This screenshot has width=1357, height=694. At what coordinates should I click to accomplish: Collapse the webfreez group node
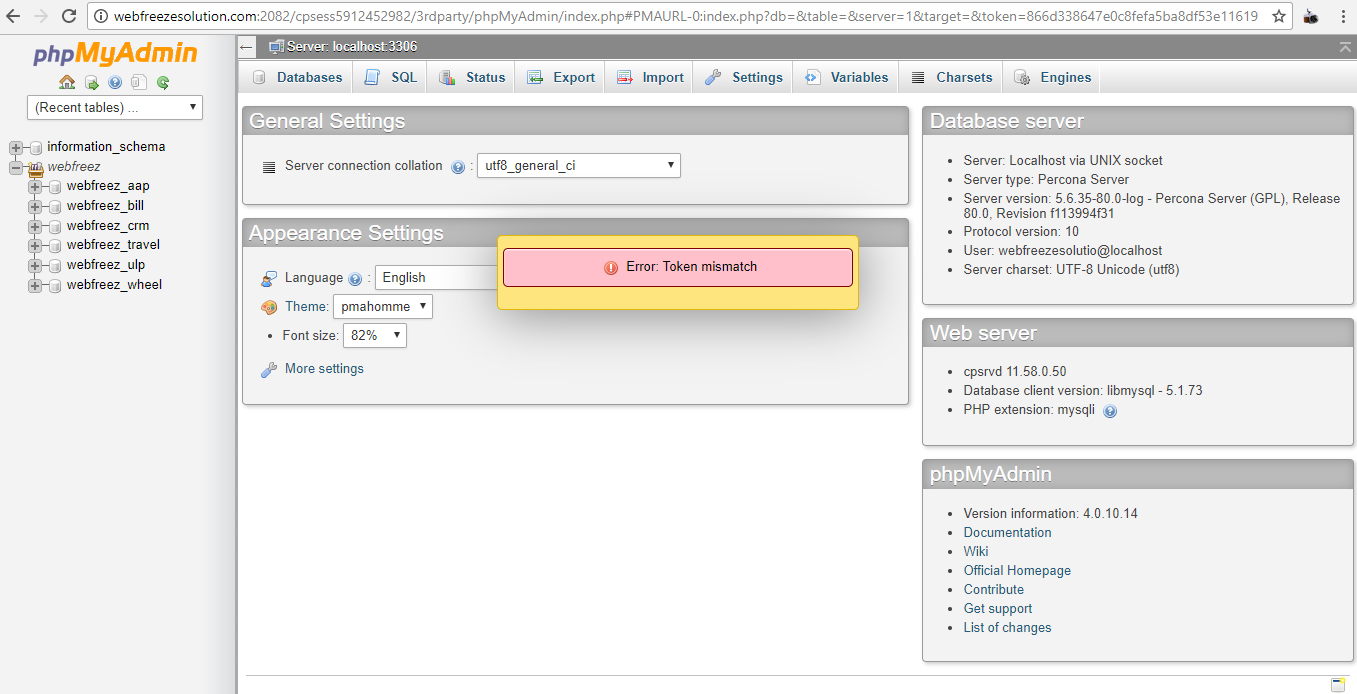point(16,168)
